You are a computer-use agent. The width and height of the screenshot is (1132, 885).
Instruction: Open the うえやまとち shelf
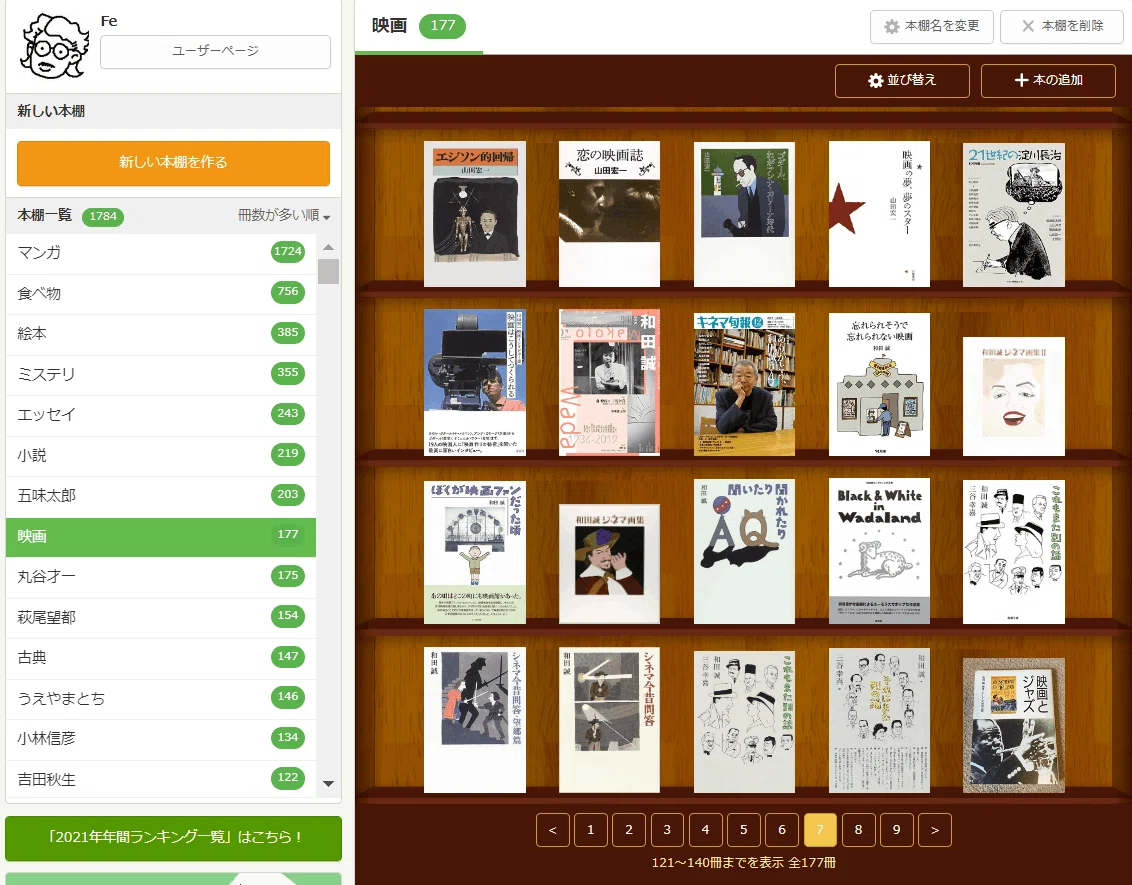161,698
